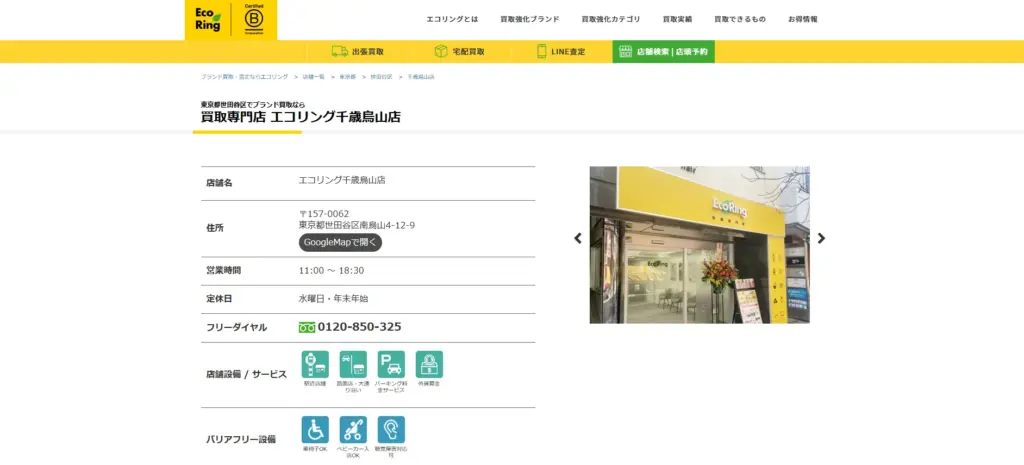Image resolution: width=1024 pixels, height=465 pixels.
Task: Open お得情報 in top navigation
Action: click(802, 19)
